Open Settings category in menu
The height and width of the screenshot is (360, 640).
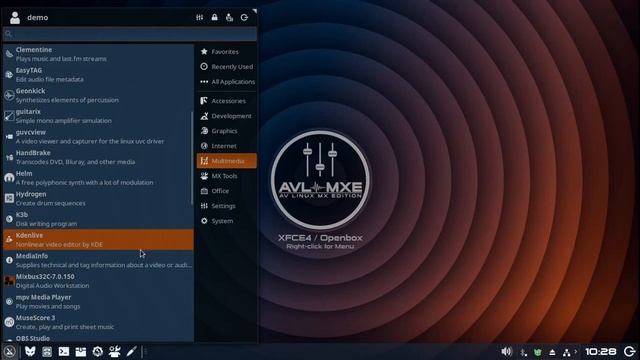[x=227, y=206]
